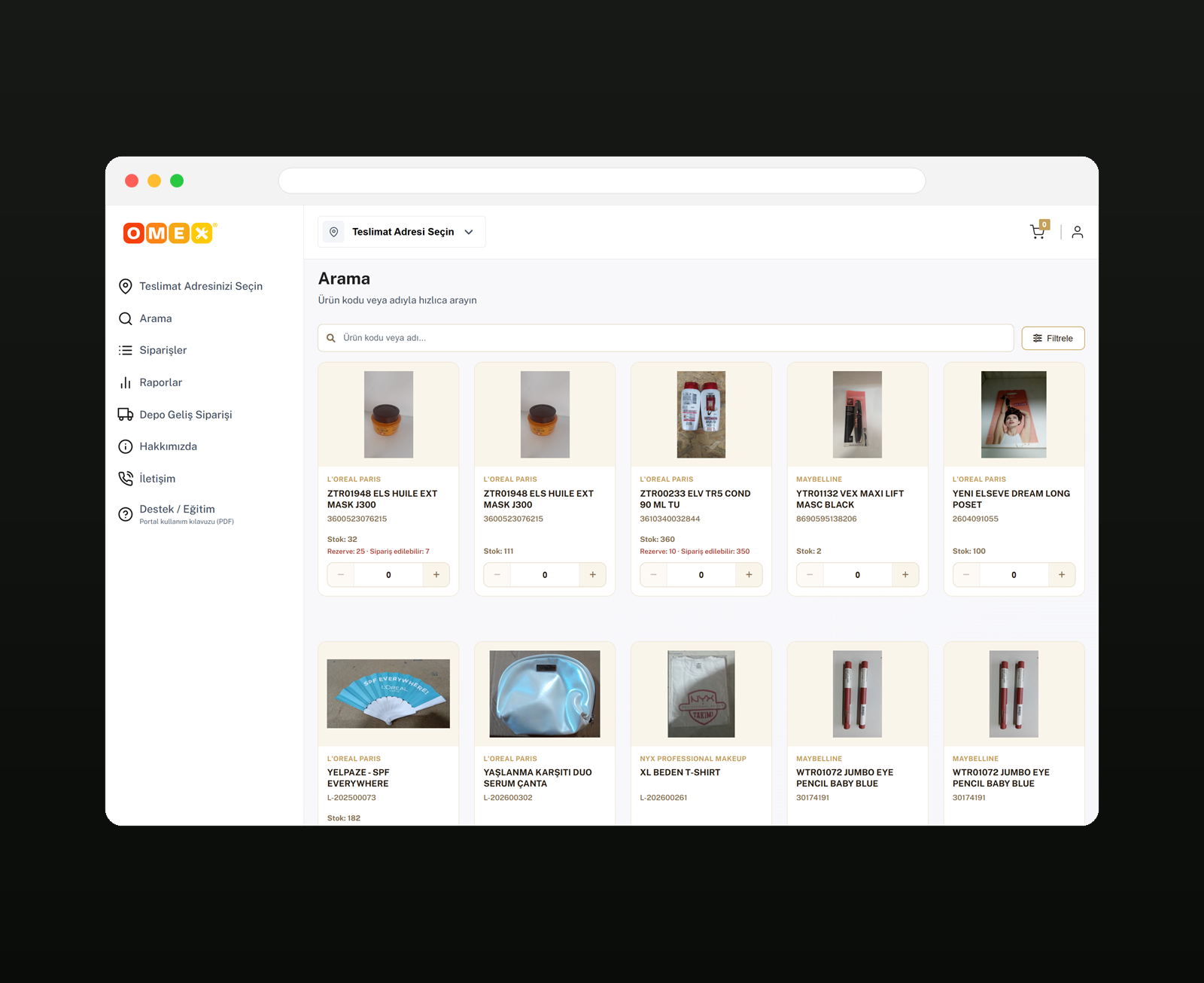This screenshot has height=983, width=1204.
Task: Decrease quantity on ZTR01948 card with Stok: 111
Action: 497,575
